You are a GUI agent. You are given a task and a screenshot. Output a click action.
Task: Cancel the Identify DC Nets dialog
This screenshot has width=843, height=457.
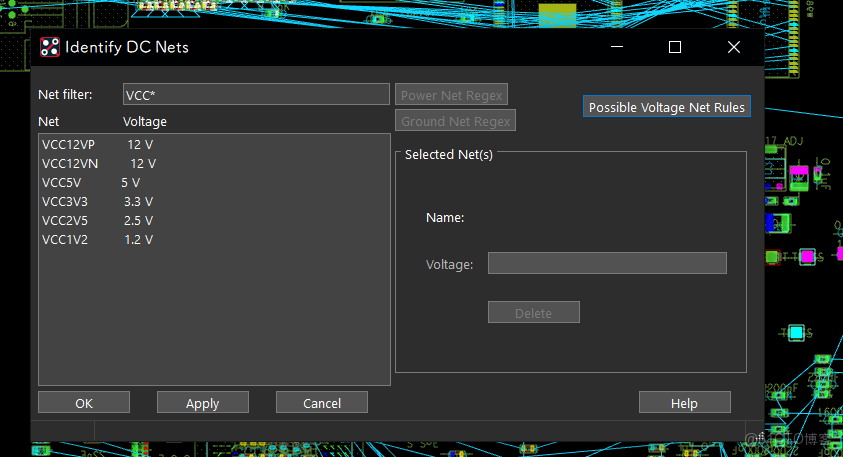(x=322, y=402)
